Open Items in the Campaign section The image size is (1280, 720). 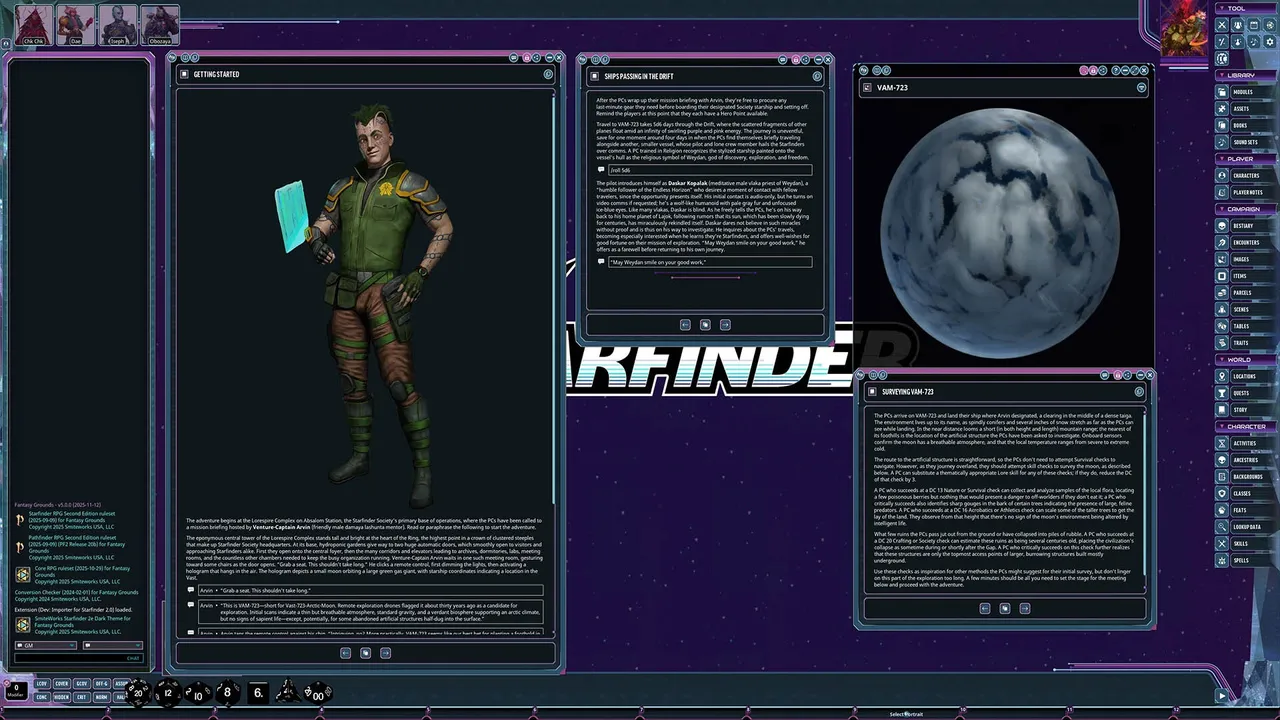click(1246, 276)
